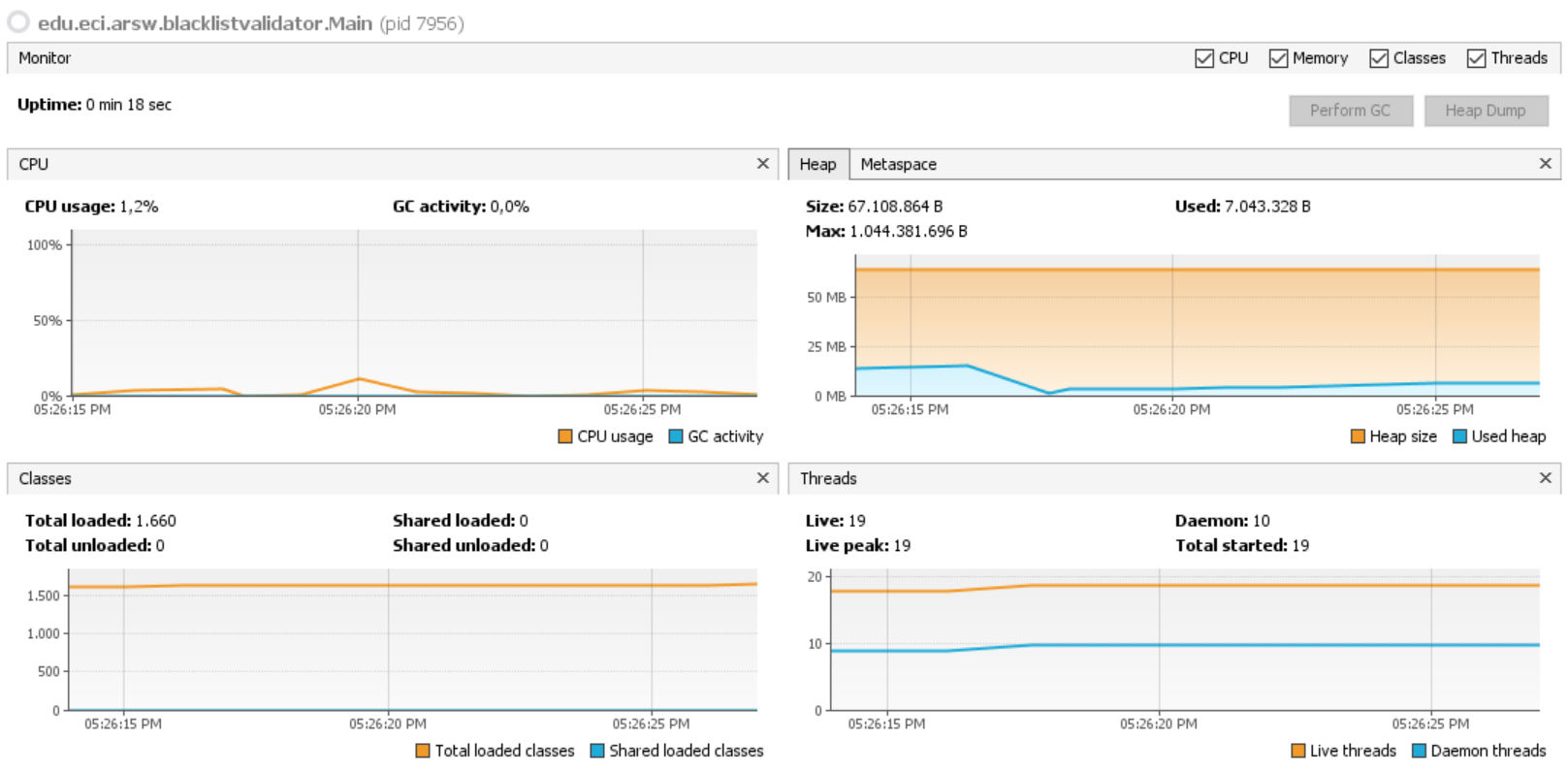Click the Shared unloaded classes value
Screen dimensions: 1568x772
pos(544,546)
